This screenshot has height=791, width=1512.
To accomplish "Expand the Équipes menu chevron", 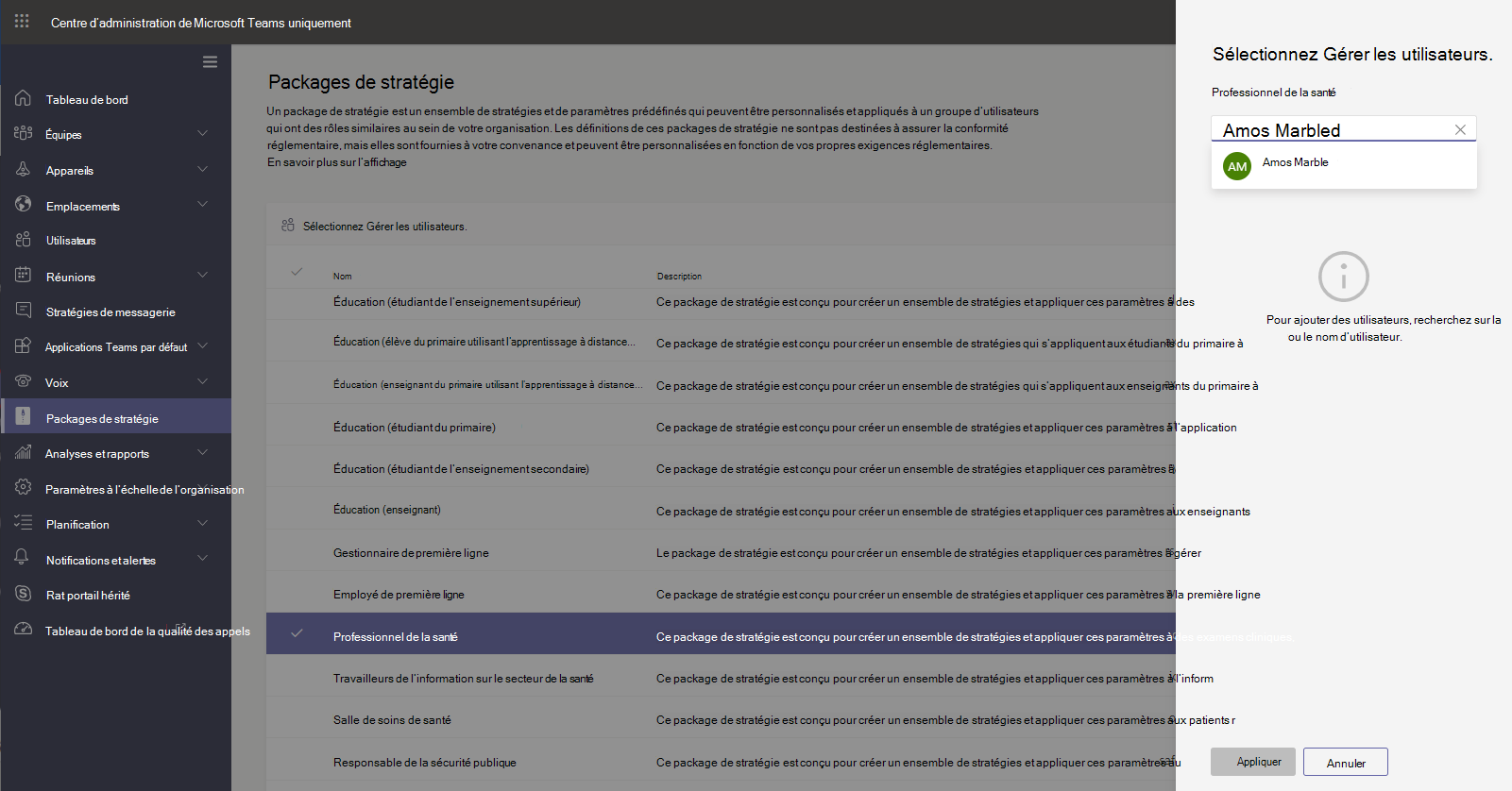I will pyautogui.click(x=202, y=133).
